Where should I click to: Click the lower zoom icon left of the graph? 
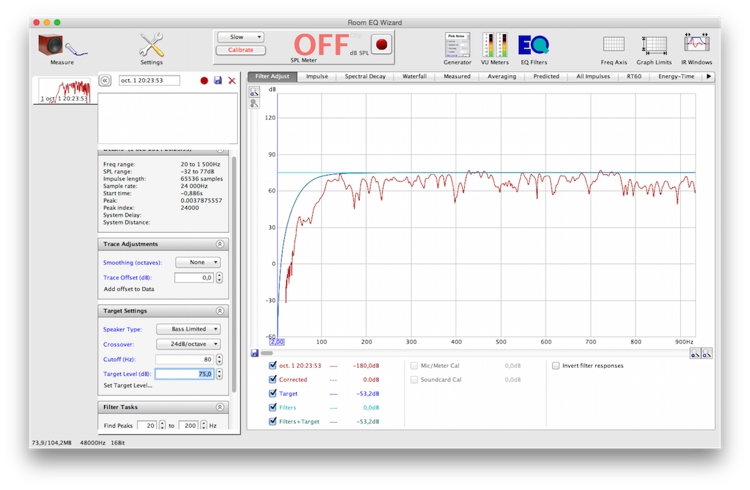point(254,103)
